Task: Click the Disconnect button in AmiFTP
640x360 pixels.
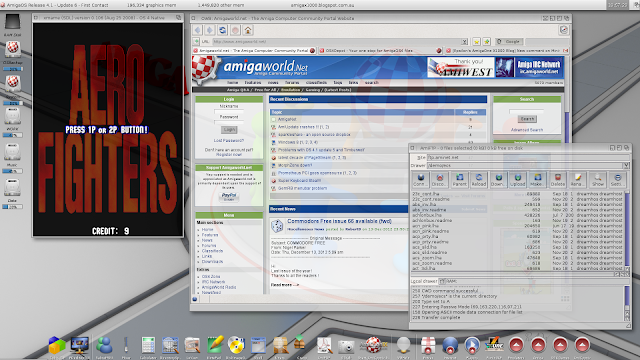Action: [440, 180]
